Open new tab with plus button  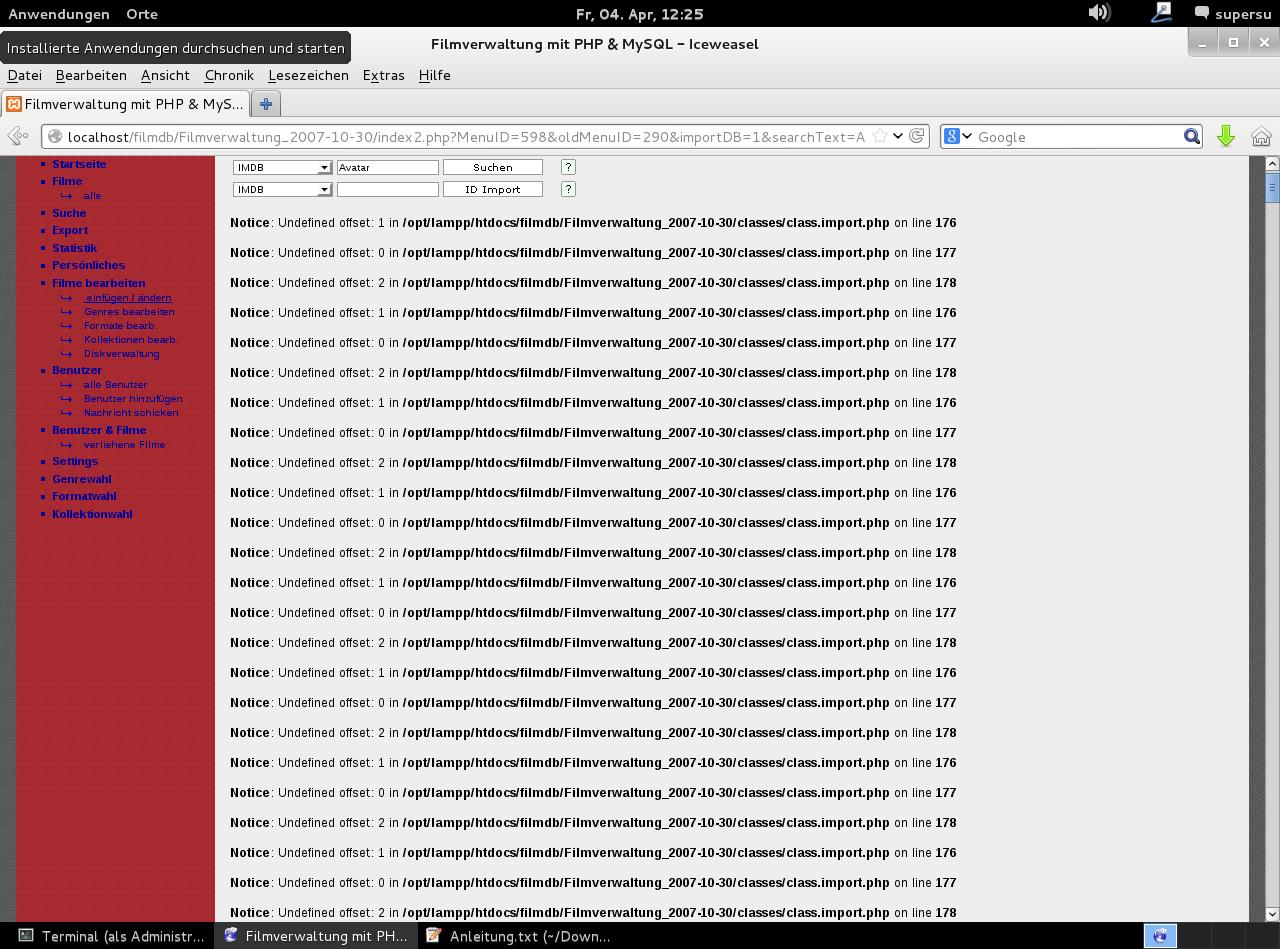(266, 104)
